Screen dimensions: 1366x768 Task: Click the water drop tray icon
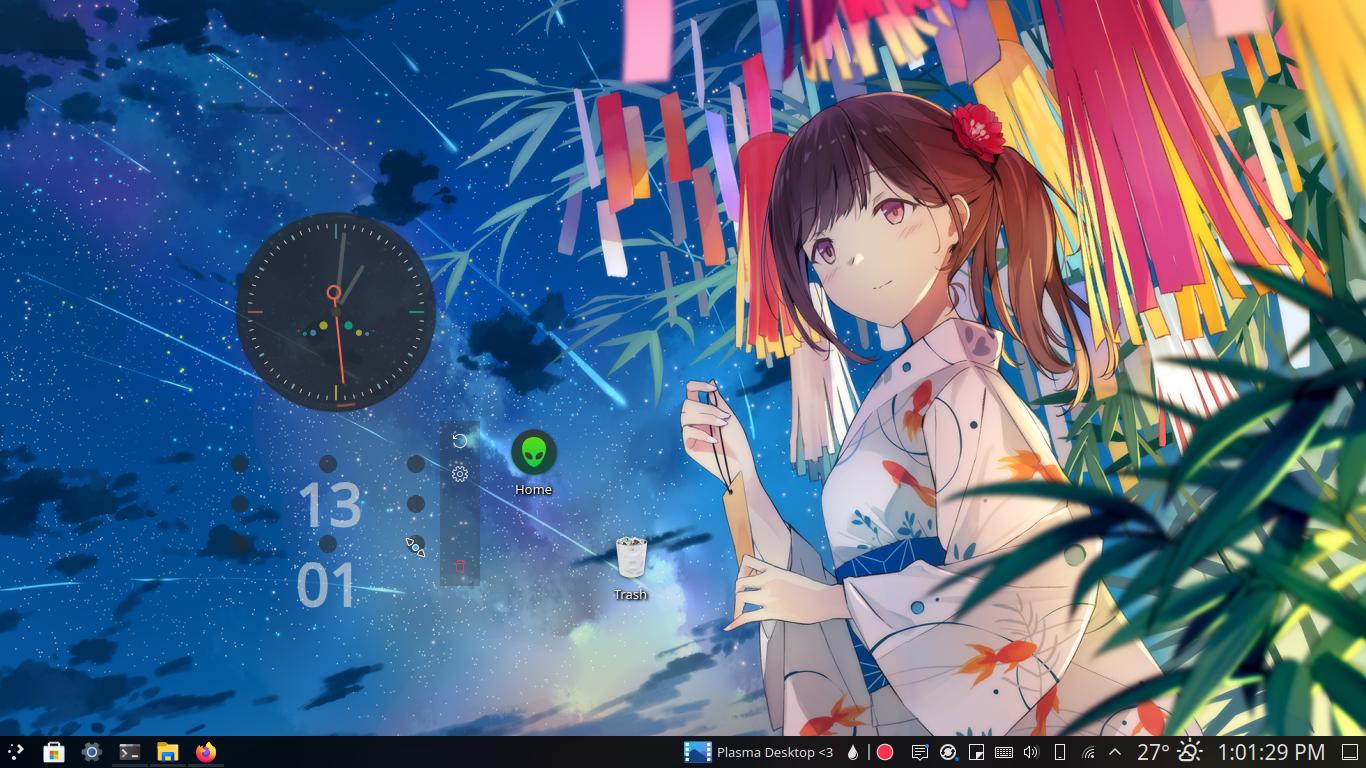[x=853, y=752]
